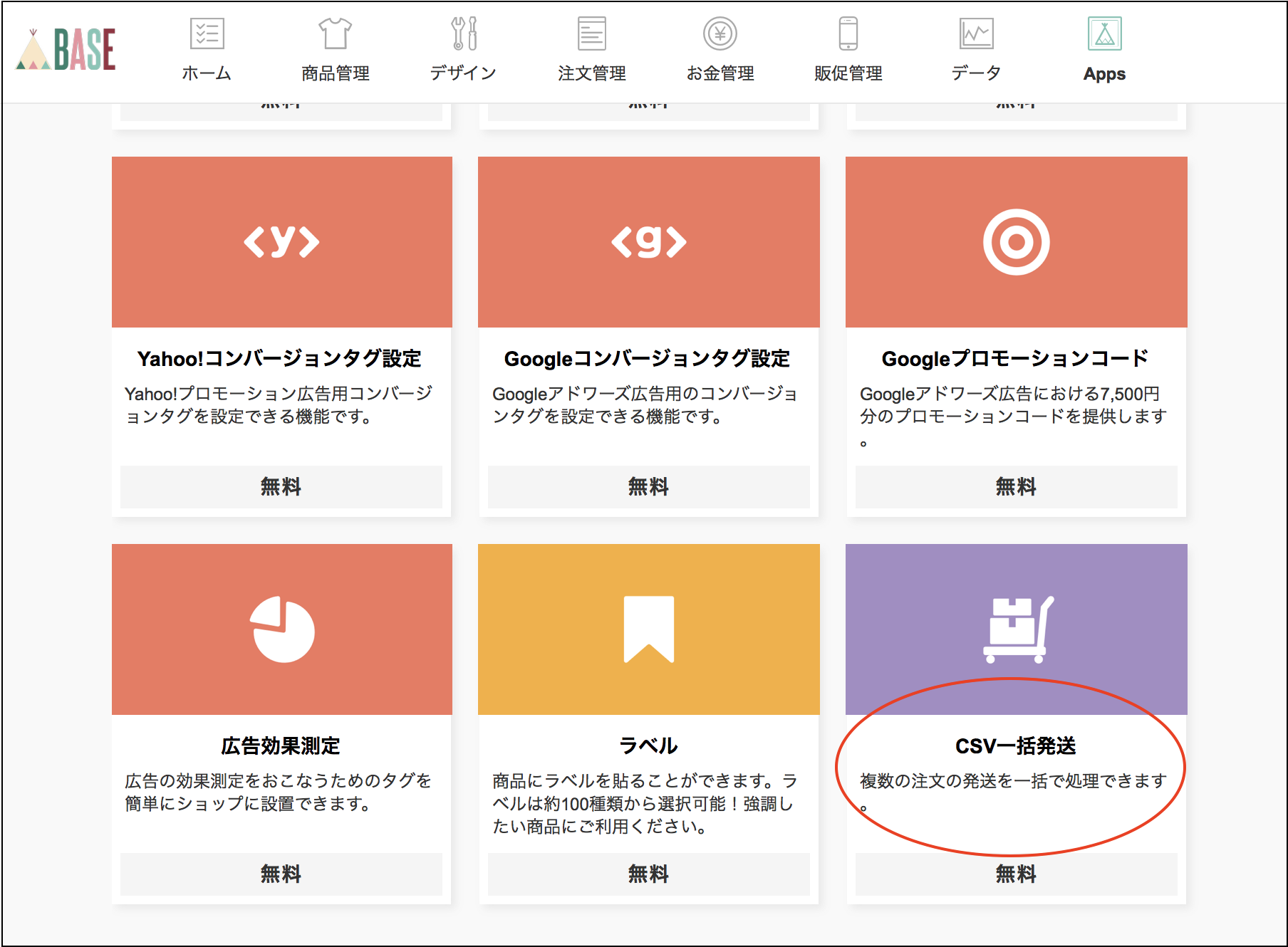
Task: Select the デザイン tools icon
Action: (464, 33)
